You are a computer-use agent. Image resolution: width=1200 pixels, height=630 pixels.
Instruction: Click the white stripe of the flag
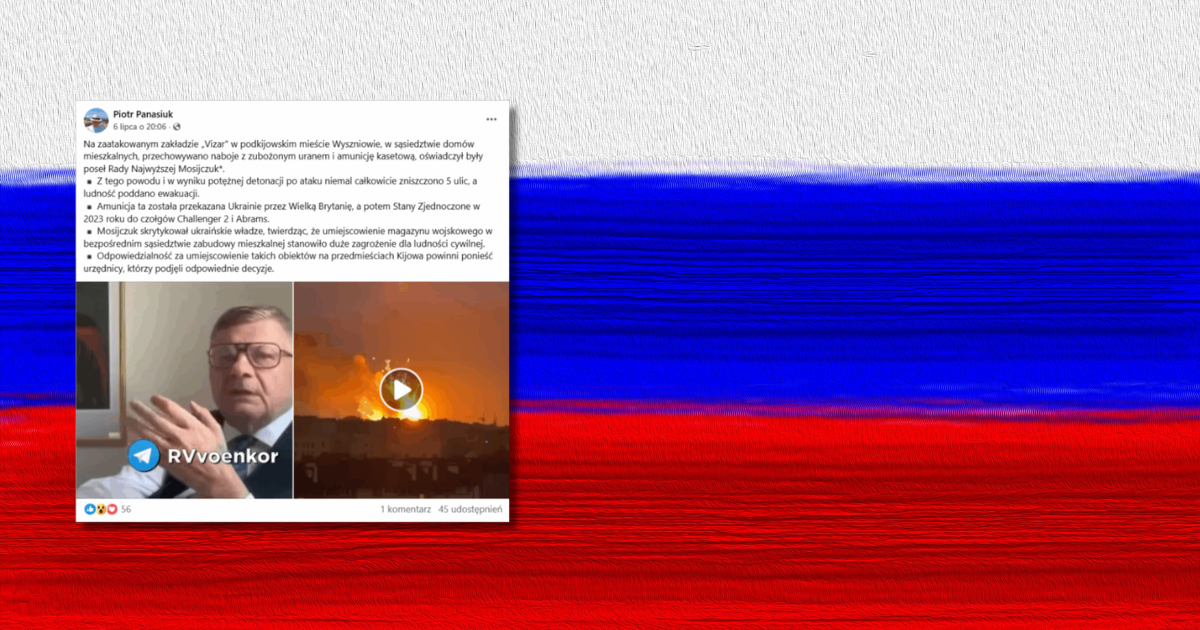(850, 80)
